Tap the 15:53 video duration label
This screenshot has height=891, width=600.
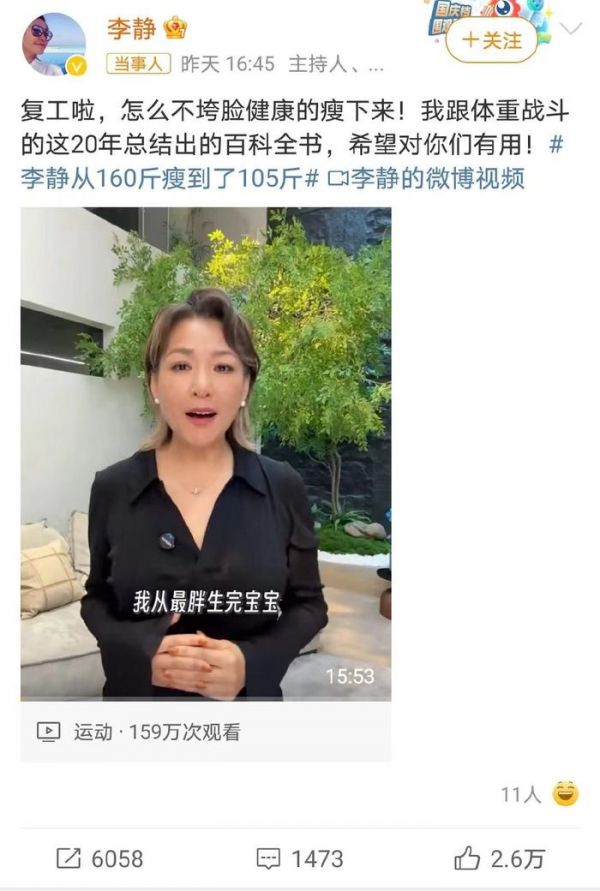[x=350, y=676]
